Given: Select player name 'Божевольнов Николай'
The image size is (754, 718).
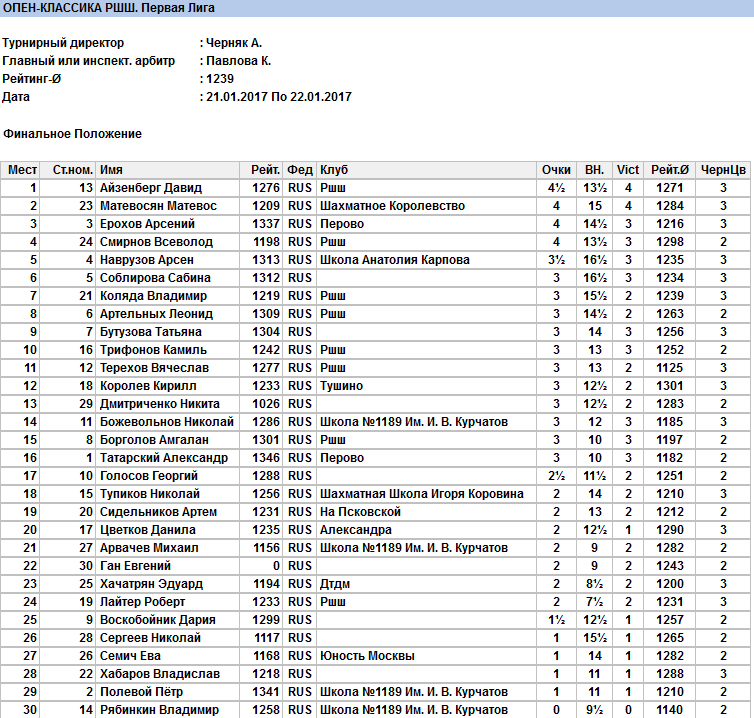Looking at the screenshot, I should click(167, 422).
